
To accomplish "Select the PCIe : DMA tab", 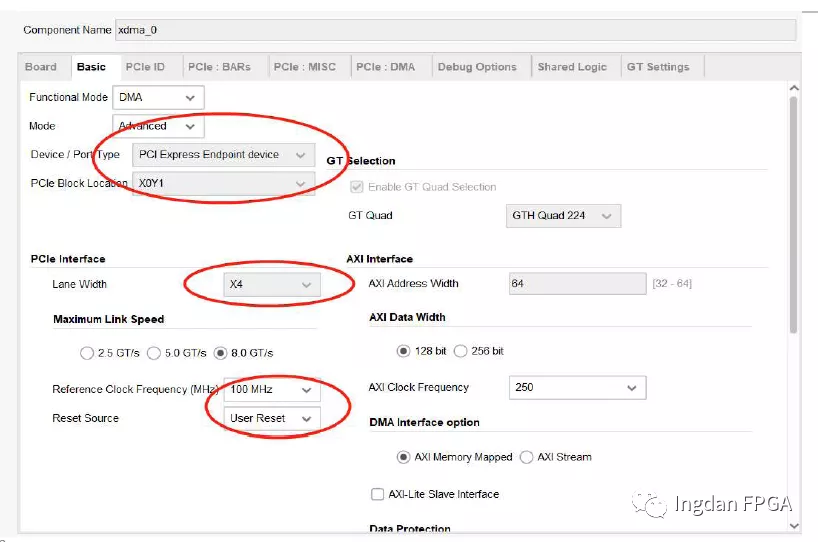I will click(x=386, y=67).
